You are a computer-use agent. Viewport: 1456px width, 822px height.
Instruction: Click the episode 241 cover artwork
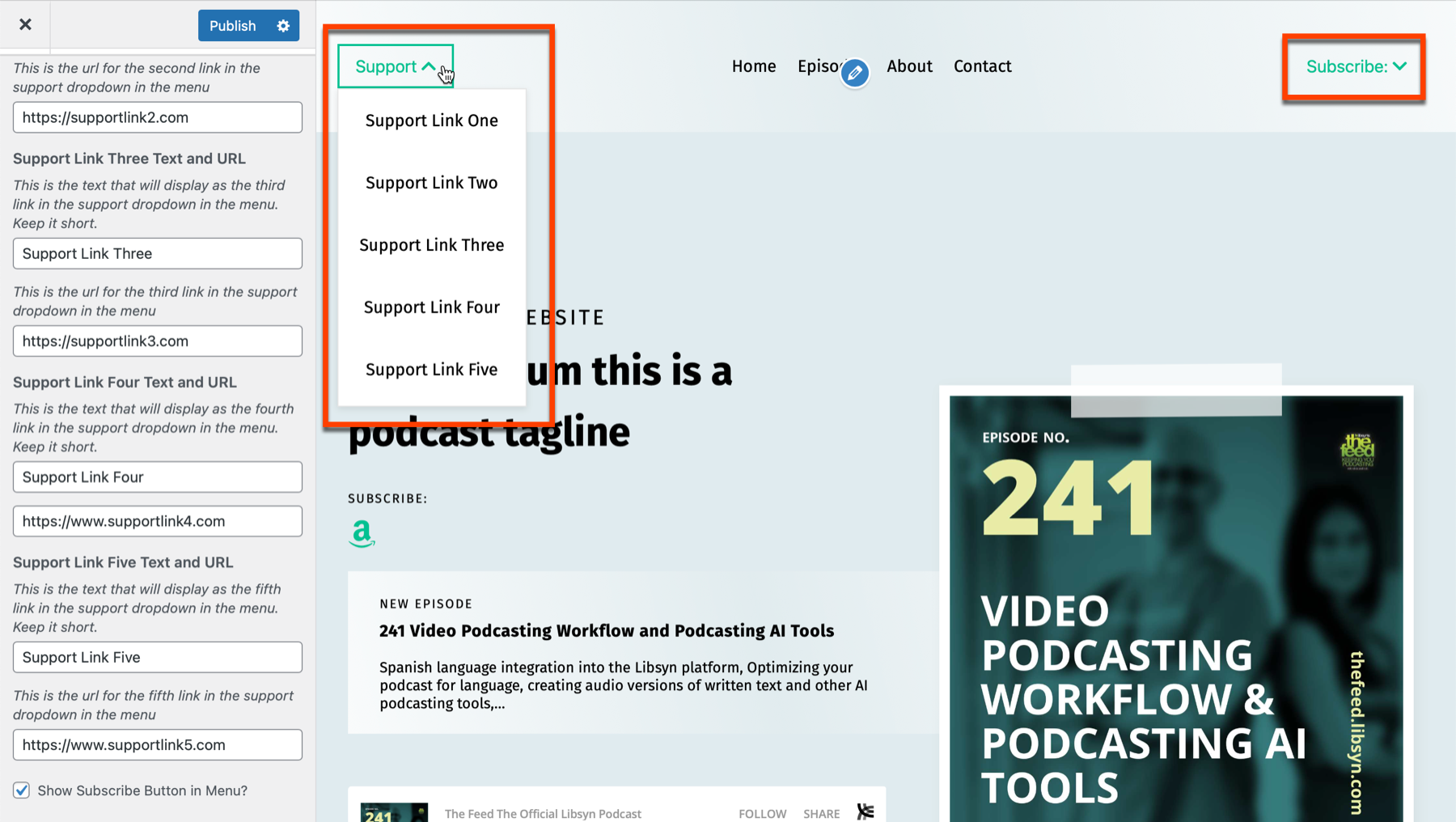(1176, 608)
